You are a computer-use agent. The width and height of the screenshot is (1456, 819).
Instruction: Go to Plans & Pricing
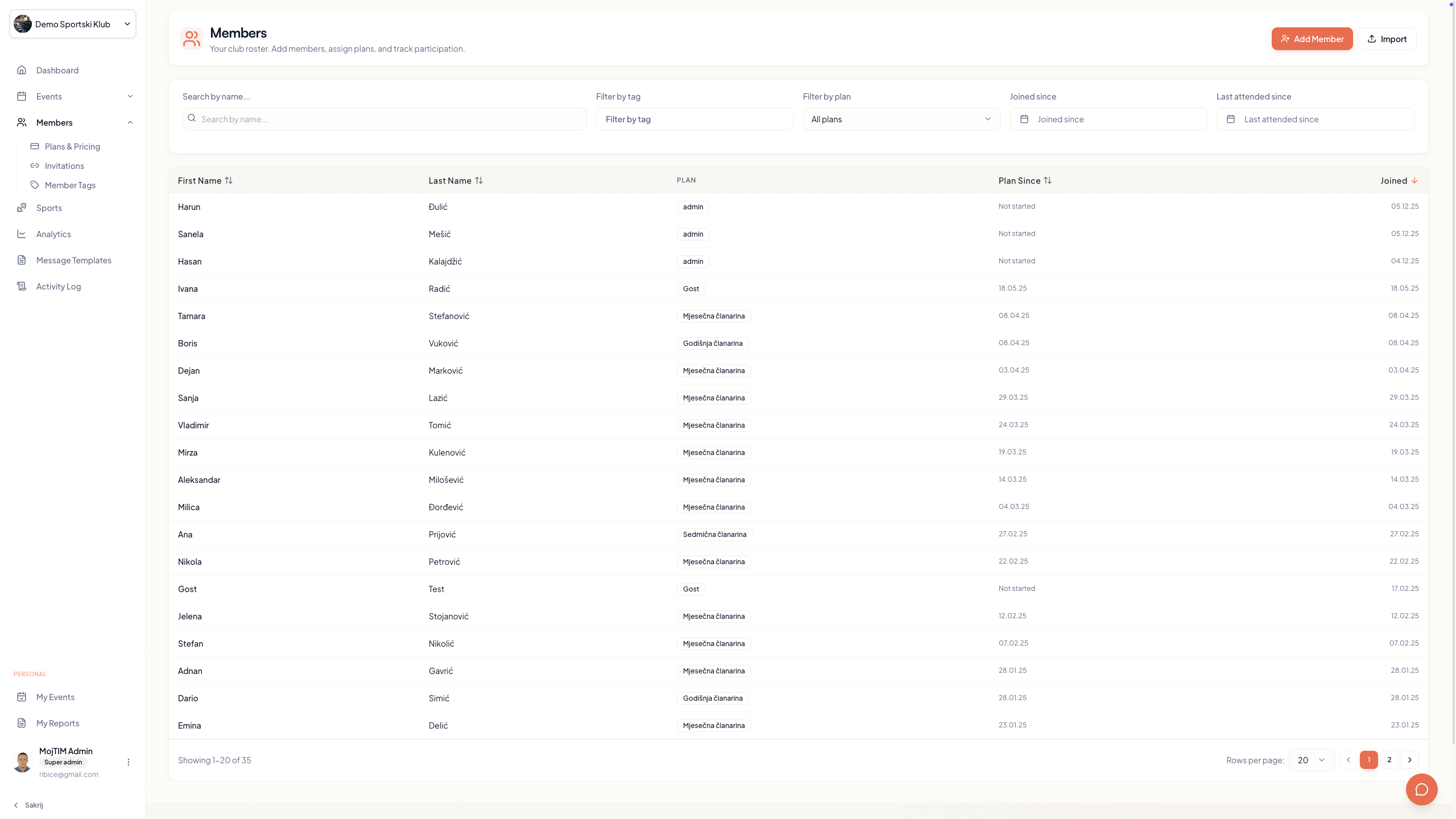point(72,146)
